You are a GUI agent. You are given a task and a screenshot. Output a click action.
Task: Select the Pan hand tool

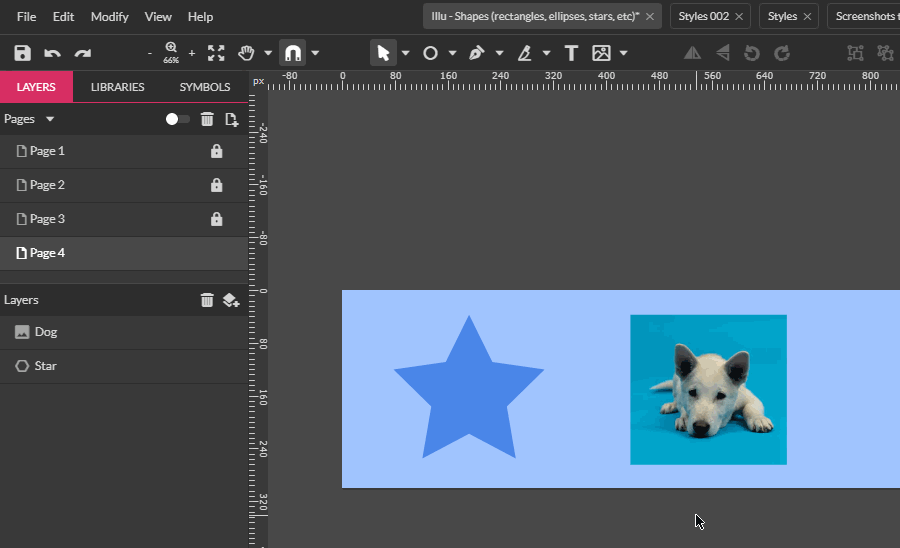coord(246,53)
